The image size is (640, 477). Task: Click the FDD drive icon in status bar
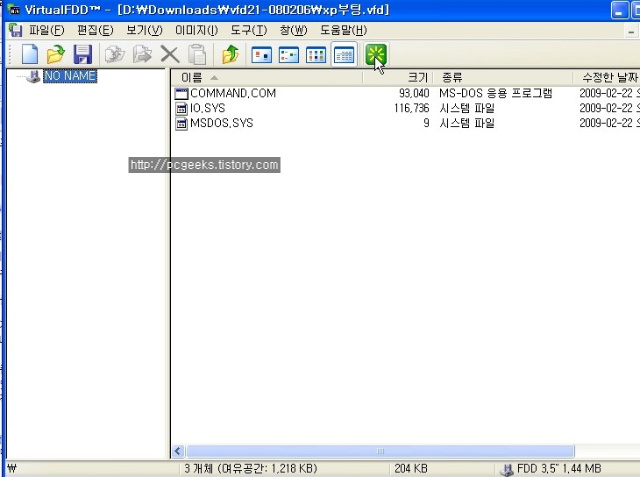point(507,470)
